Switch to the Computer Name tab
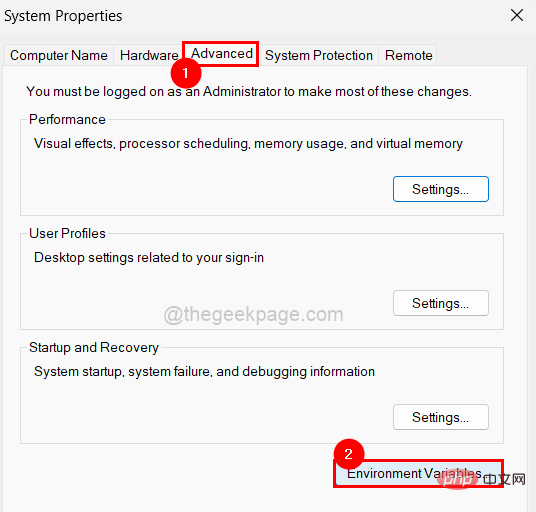The height and width of the screenshot is (512, 536). (59, 55)
